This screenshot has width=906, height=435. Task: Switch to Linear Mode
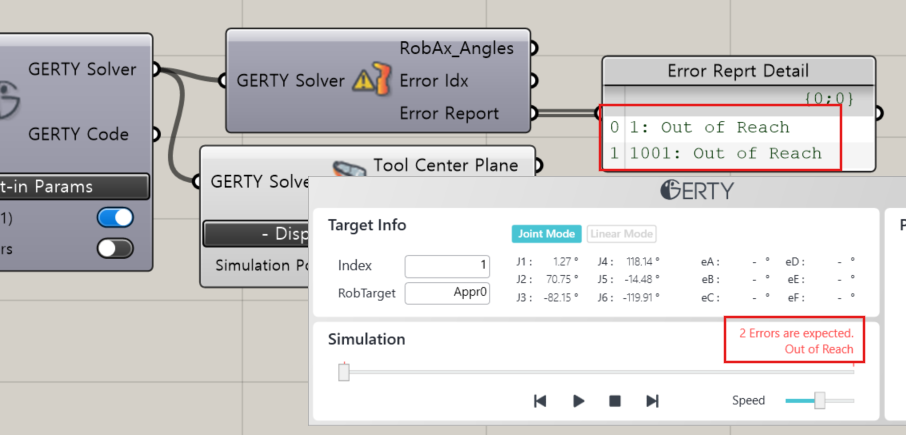coord(622,234)
